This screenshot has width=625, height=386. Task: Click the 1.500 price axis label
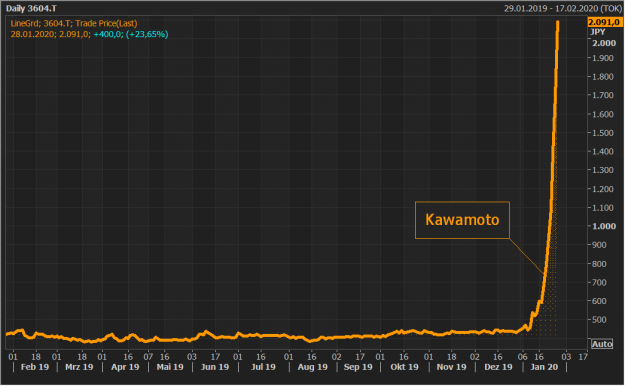click(603, 133)
